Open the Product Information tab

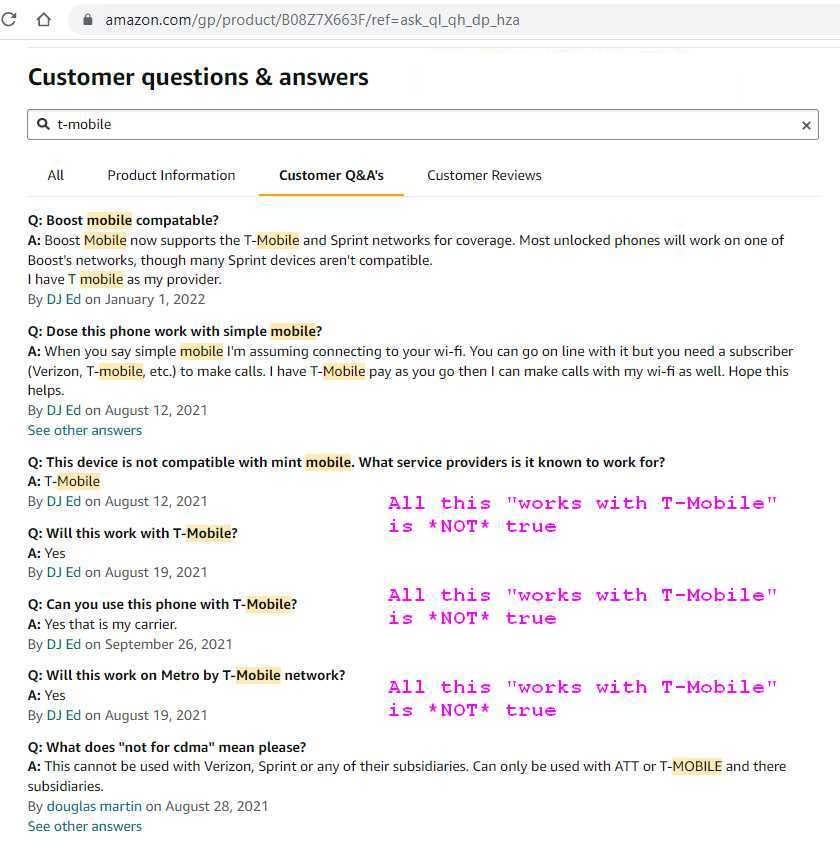[171, 175]
